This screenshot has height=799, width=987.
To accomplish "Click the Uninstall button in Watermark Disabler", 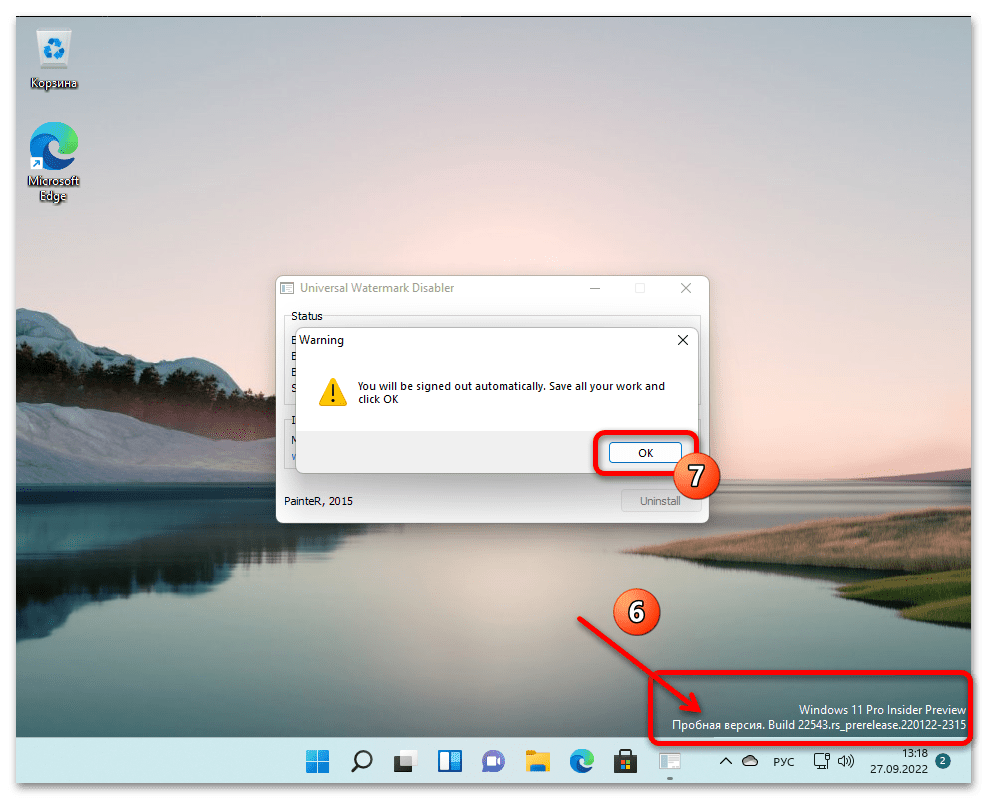I will pyautogui.click(x=660, y=501).
